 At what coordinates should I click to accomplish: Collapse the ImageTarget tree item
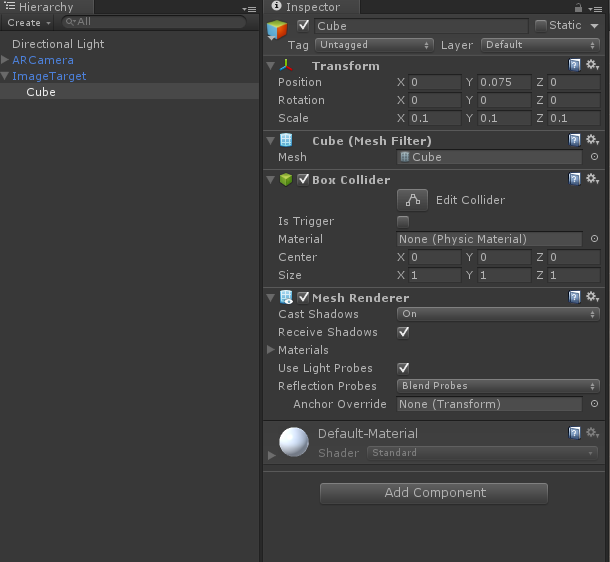pyautogui.click(x=5, y=76)
